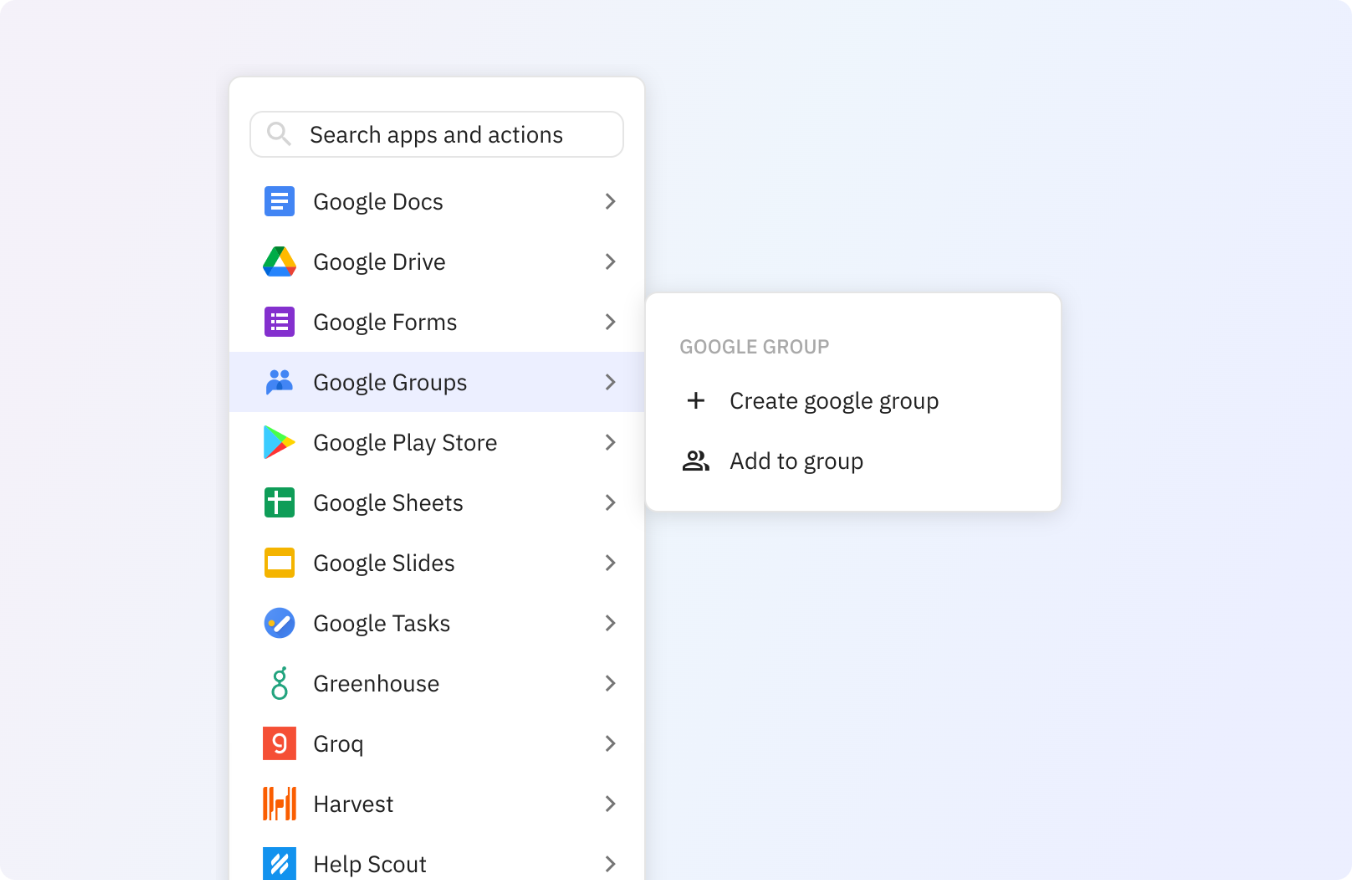The width and height of the screenshot is (1352, 880).
Task: Select the Google Tasks label
Action: pyautogui.click(x=382, y=623)
